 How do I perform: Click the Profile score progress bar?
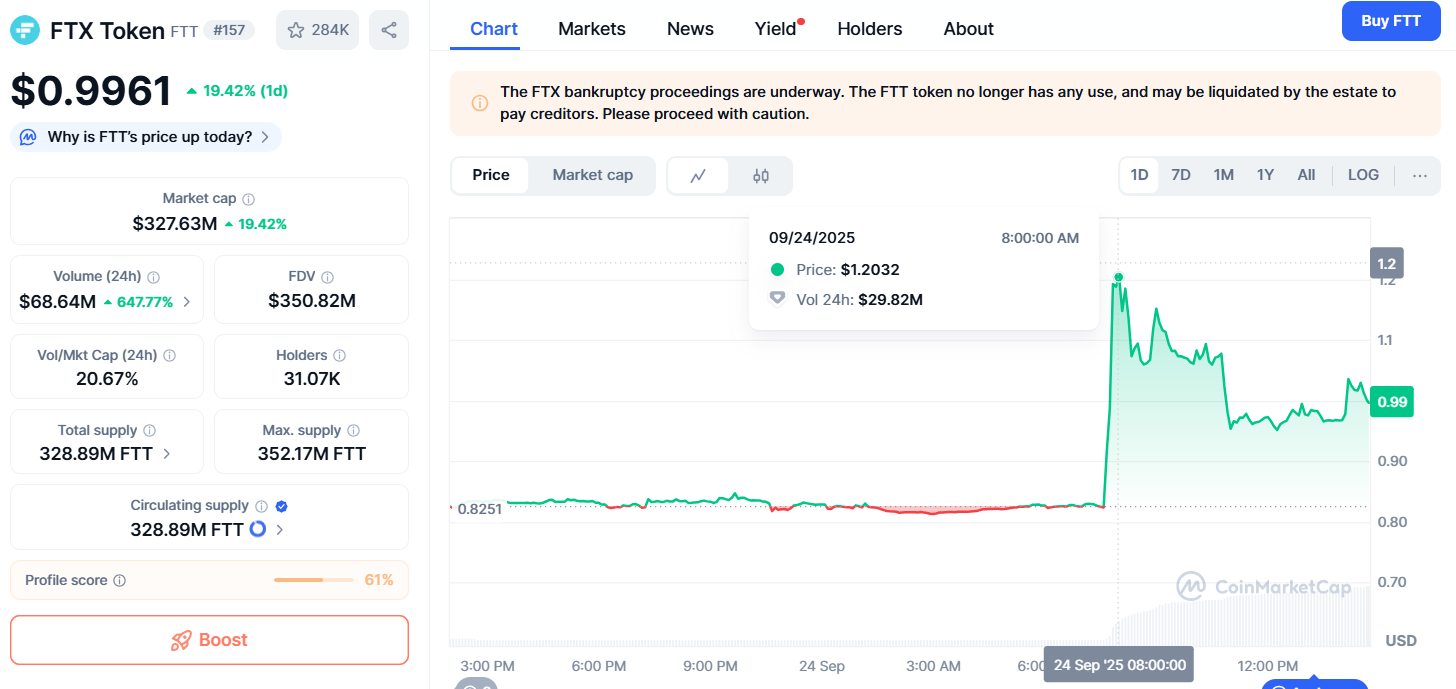(313, 580)
